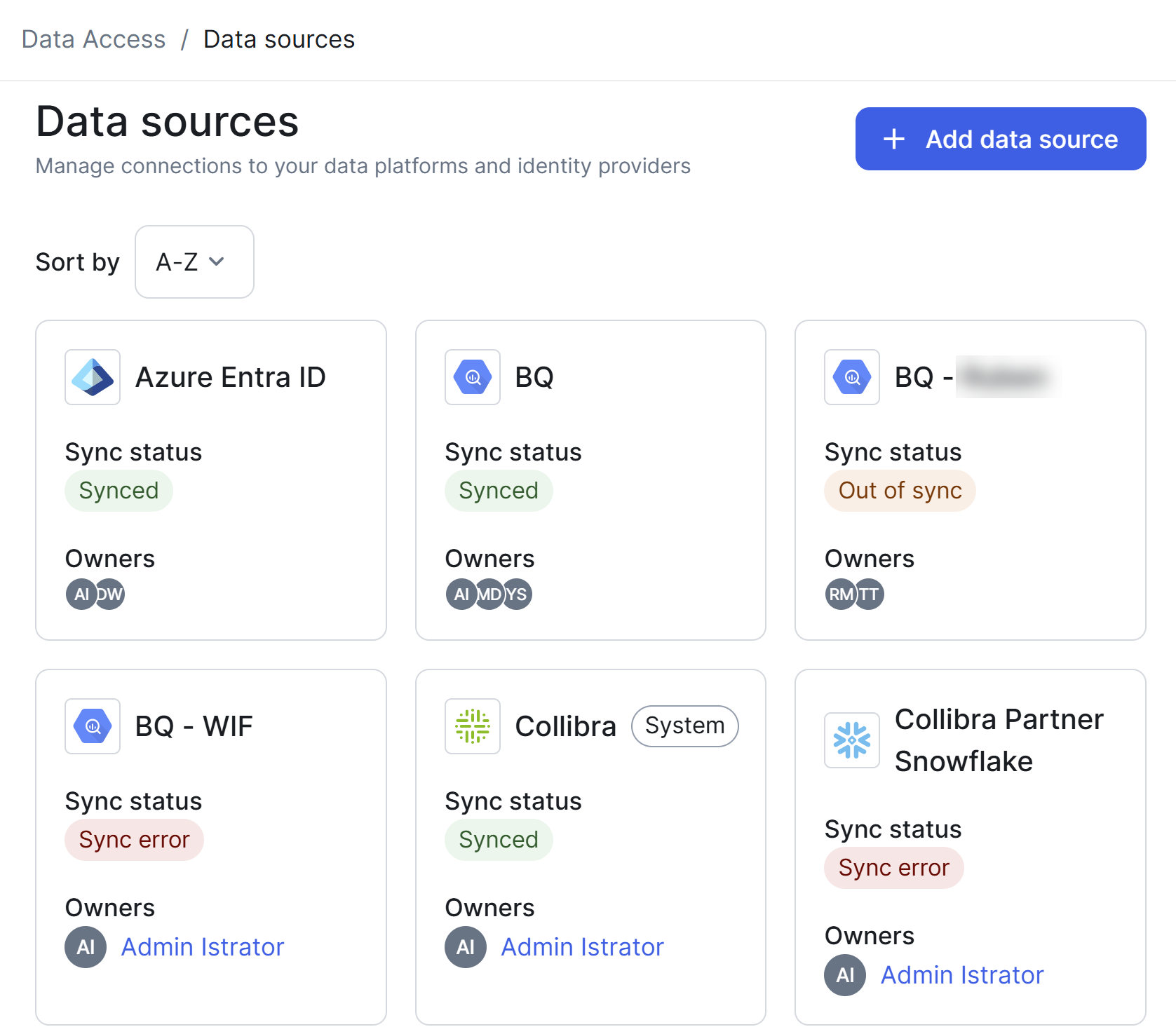Click the BigQuery icon on blurred BQ card
1176x1034 pixels.
click(852, 377)
